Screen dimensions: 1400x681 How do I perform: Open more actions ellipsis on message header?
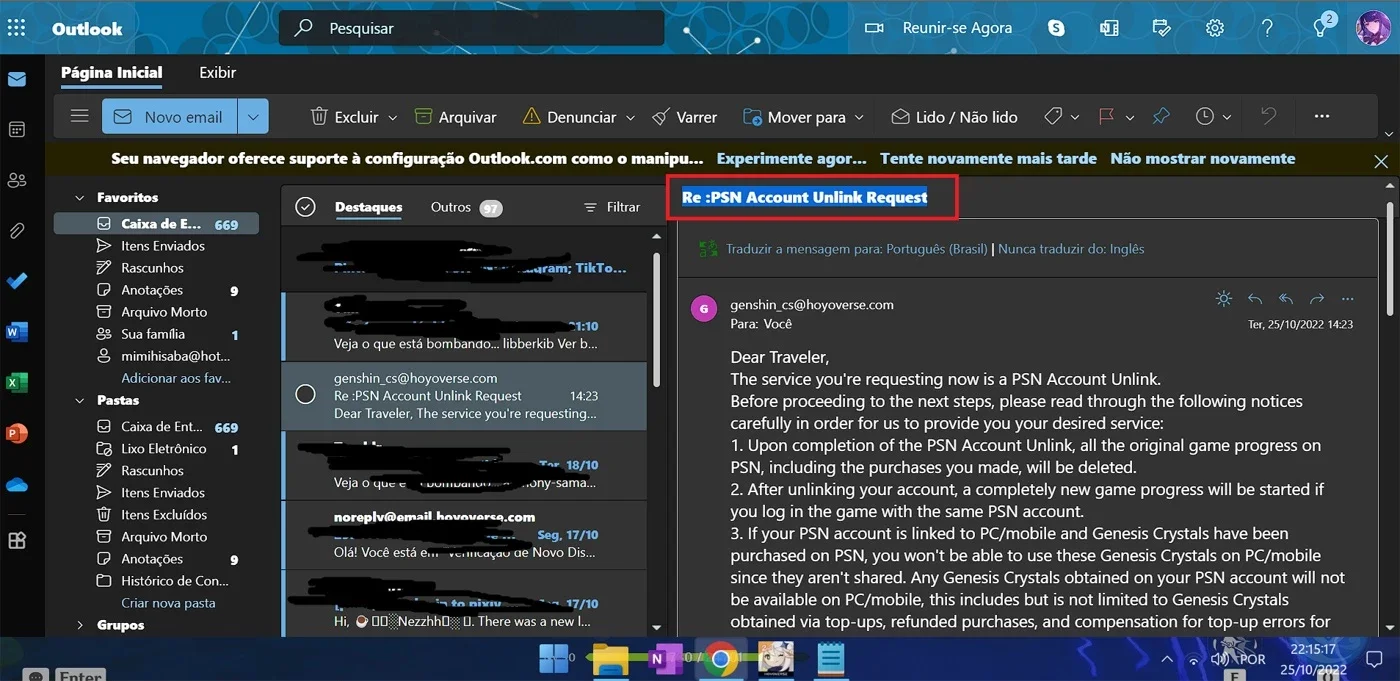[x=1348, y=299]
